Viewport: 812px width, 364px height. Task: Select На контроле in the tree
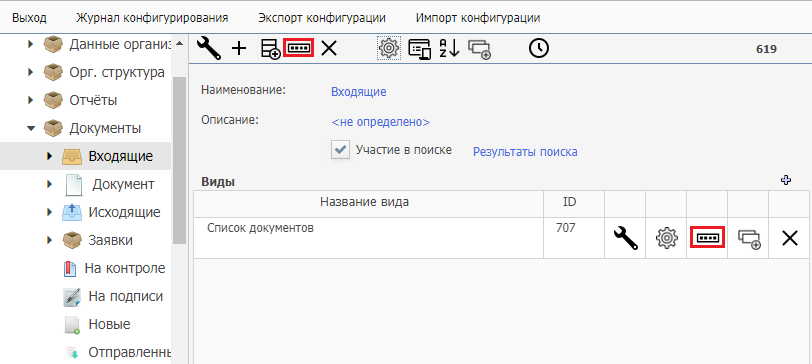pos(125,268)
